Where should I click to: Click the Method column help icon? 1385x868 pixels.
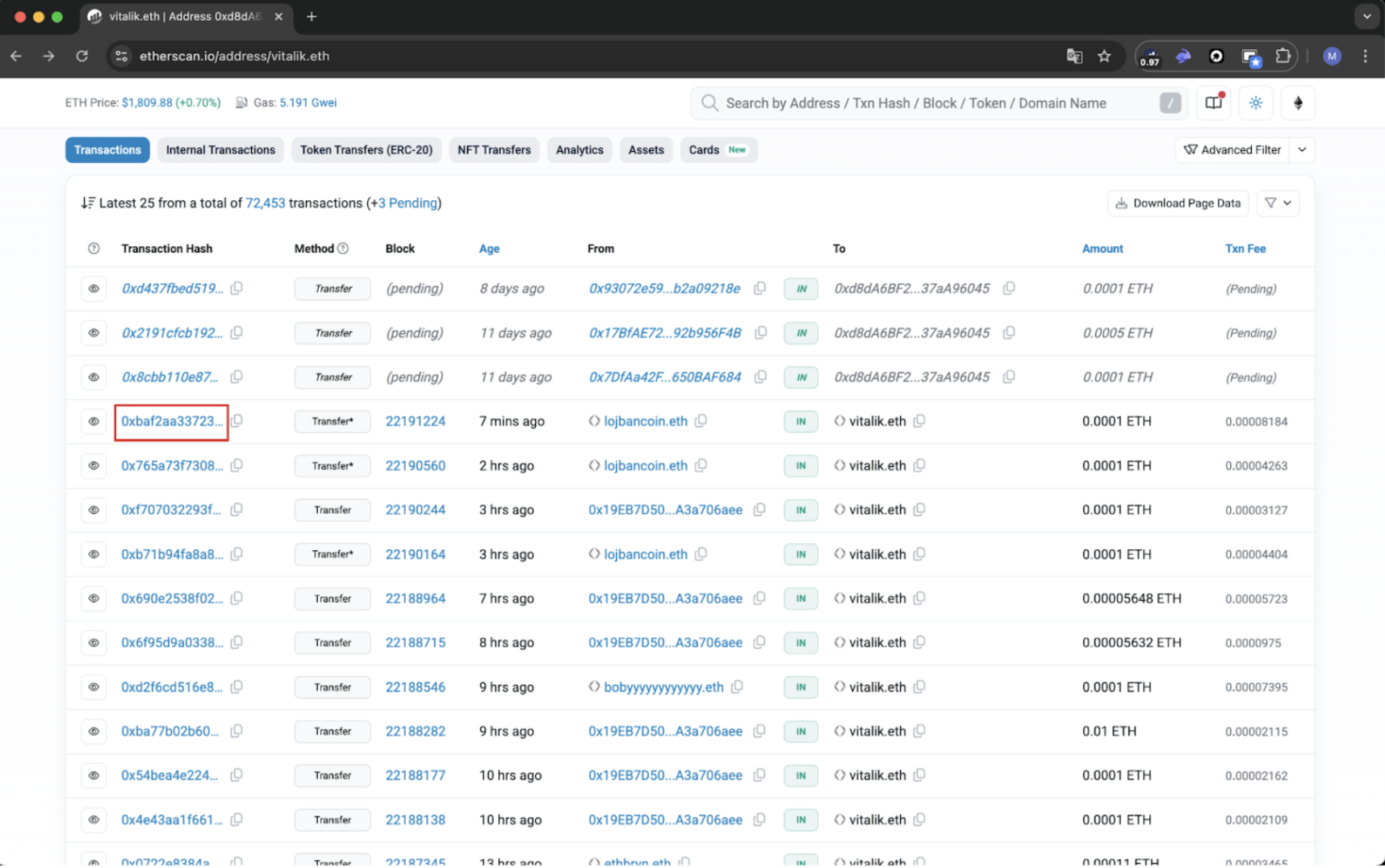(343, 248)
